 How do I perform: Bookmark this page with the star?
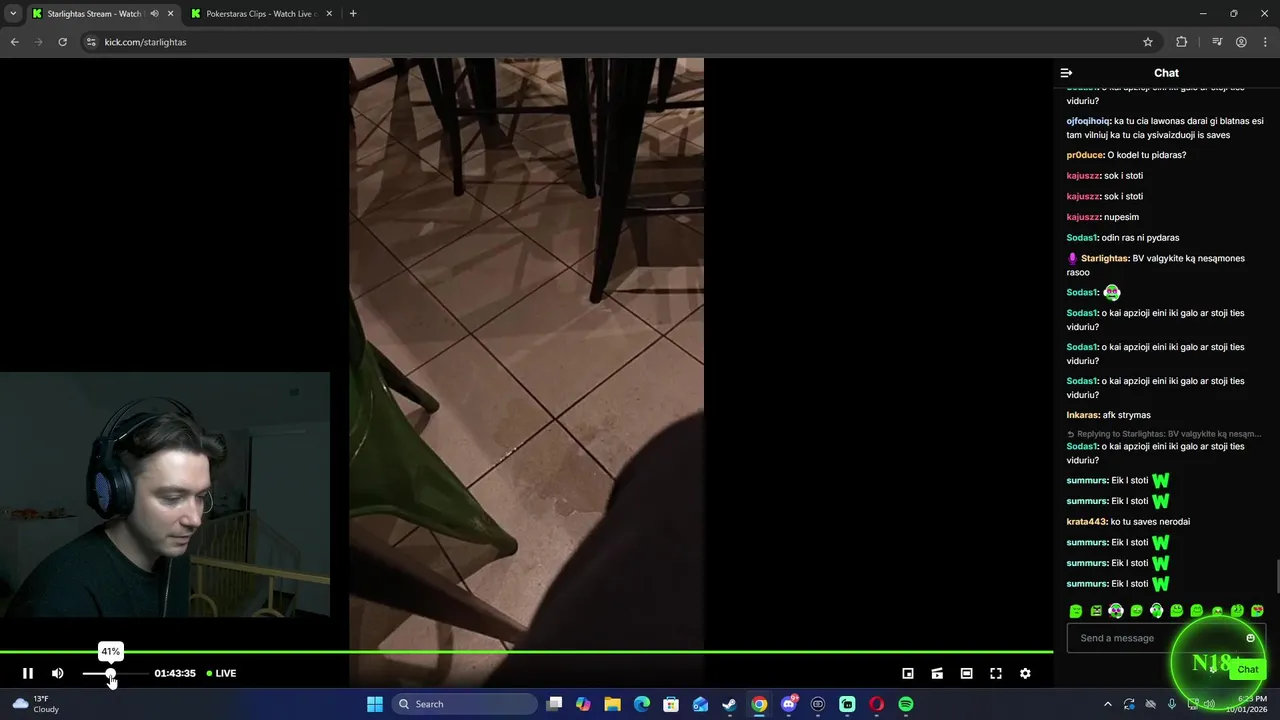[1148, 42]
